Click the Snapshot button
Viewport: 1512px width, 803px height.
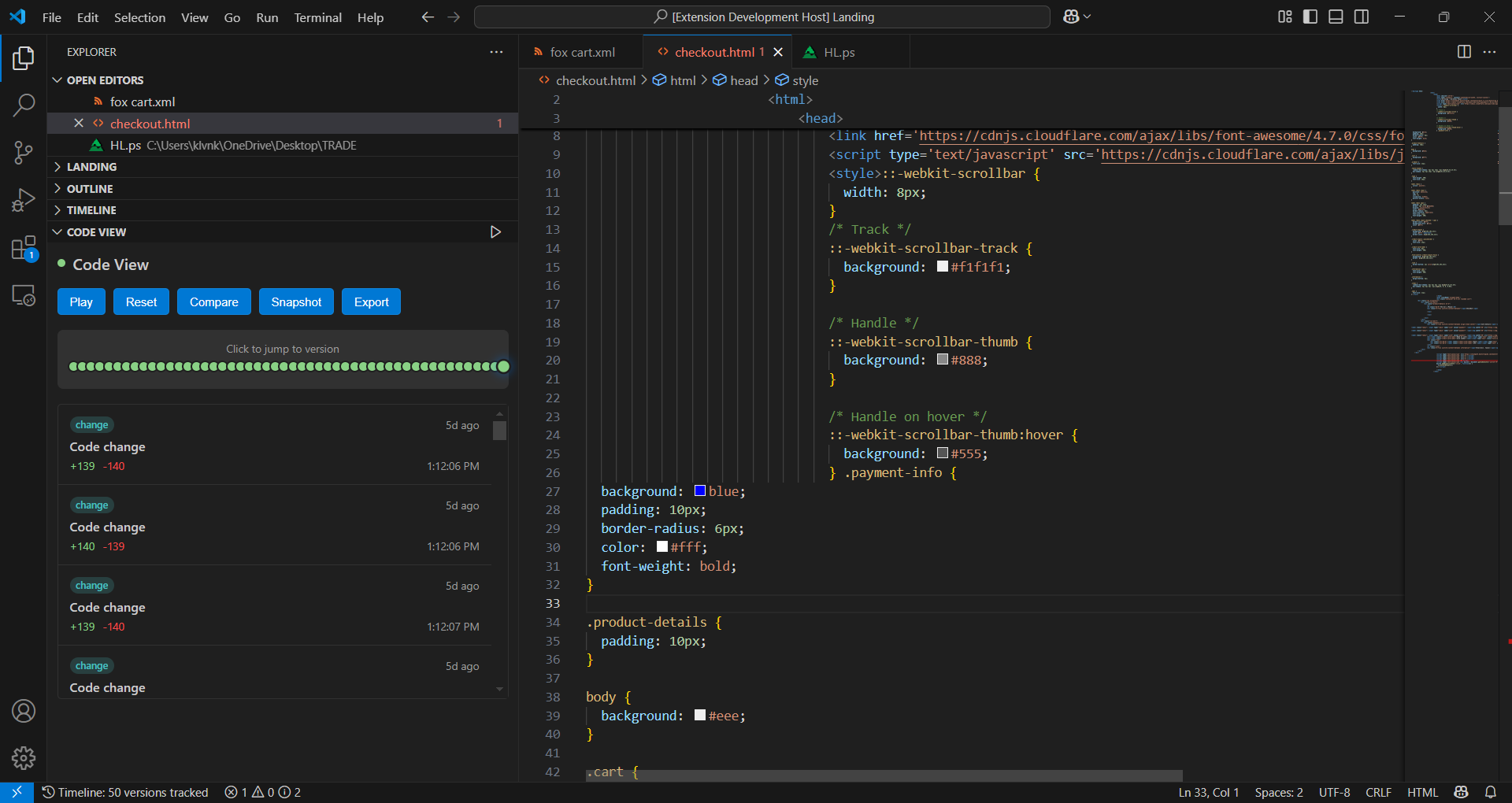[296, 302]
